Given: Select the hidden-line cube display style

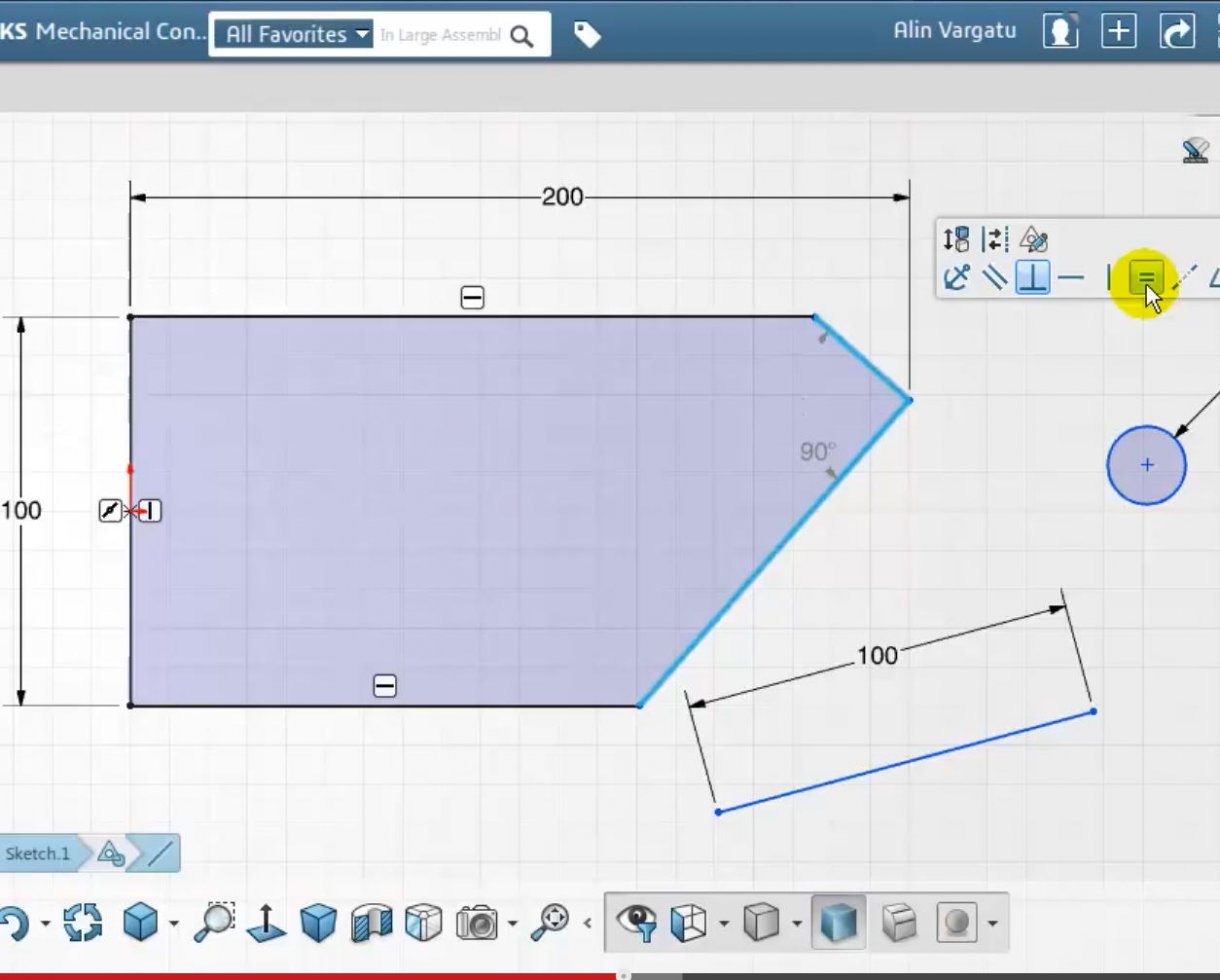Looking at the screenshot, I should 763,922.
